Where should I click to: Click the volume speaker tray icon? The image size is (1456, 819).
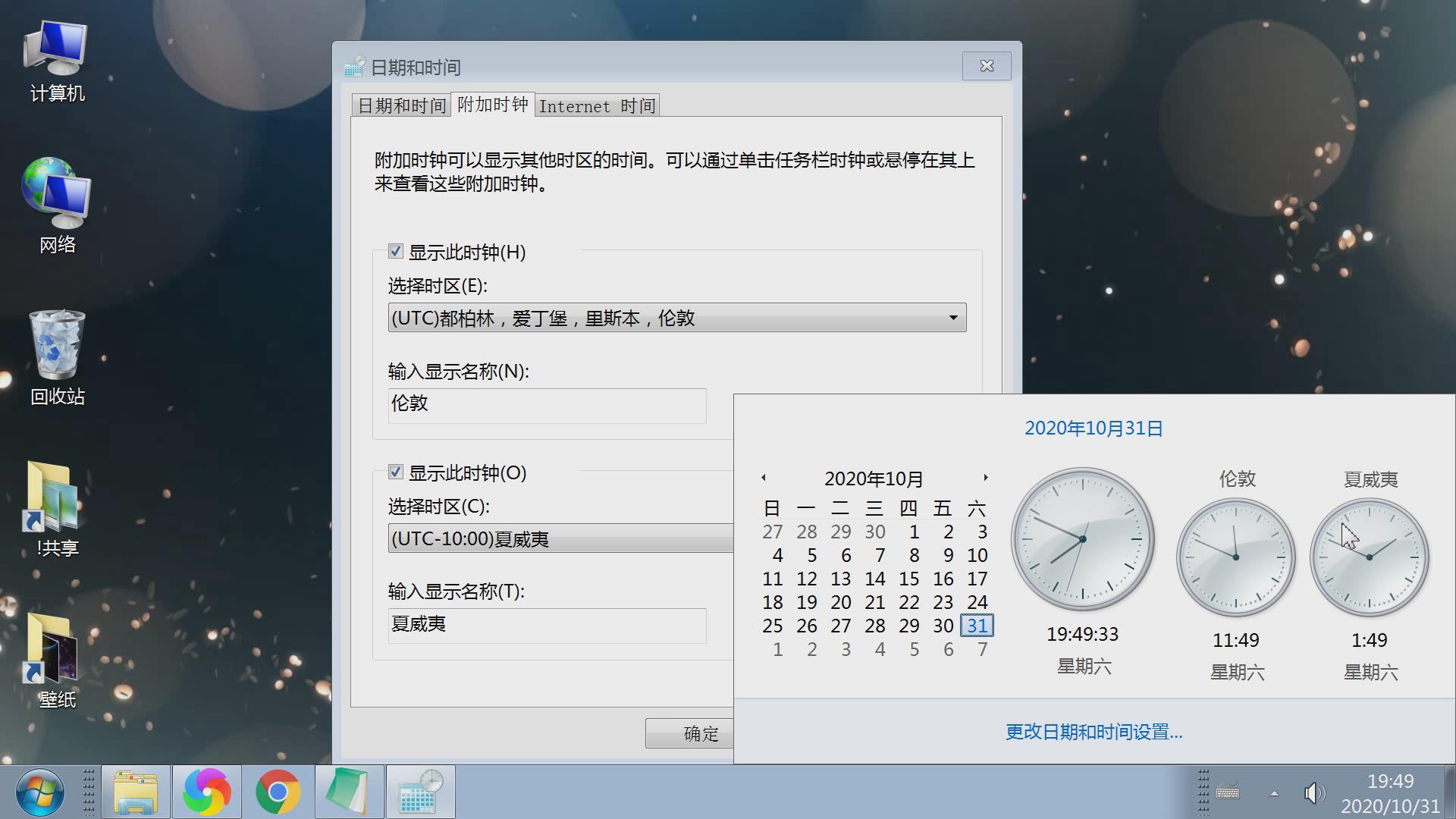[1314, 793]
